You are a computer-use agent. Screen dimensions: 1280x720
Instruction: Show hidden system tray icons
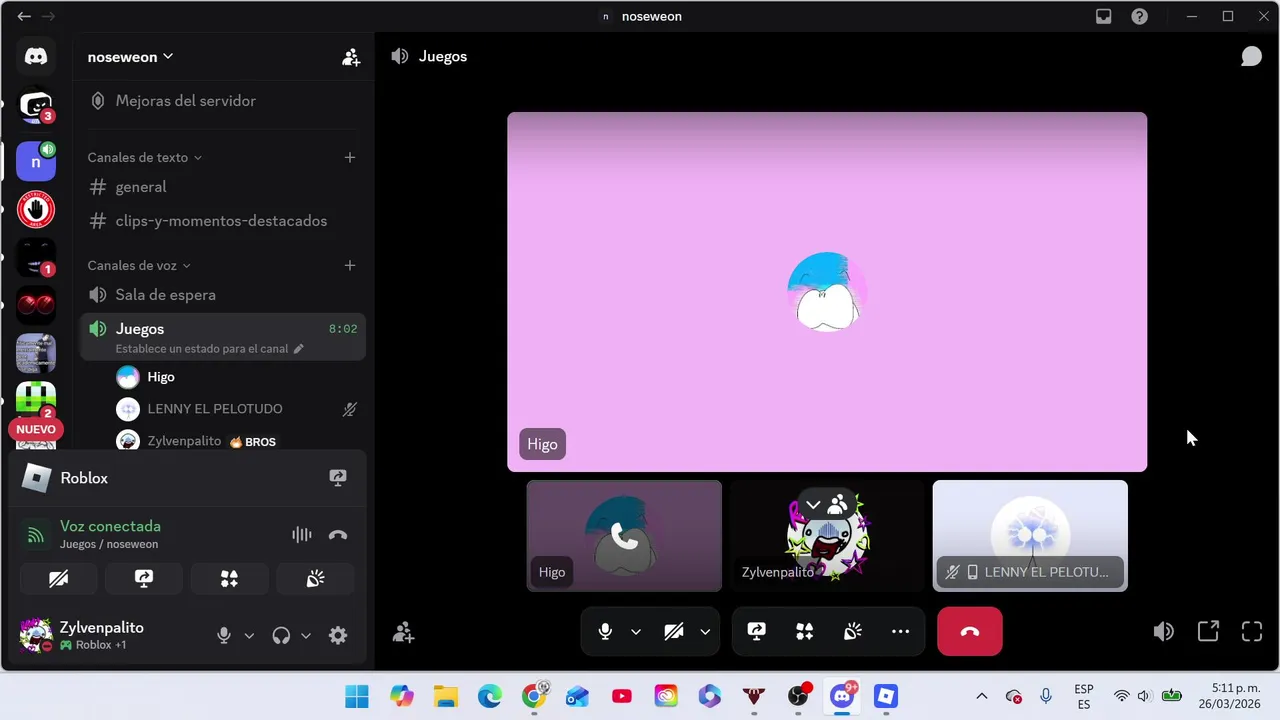tap(981, 696)
